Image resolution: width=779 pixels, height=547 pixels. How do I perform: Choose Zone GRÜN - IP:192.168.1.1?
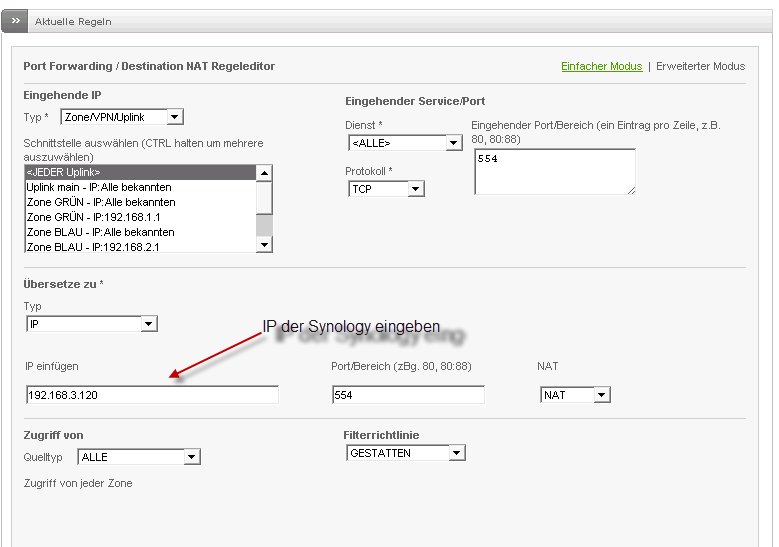pyautogui.click(x=140, y=217)
